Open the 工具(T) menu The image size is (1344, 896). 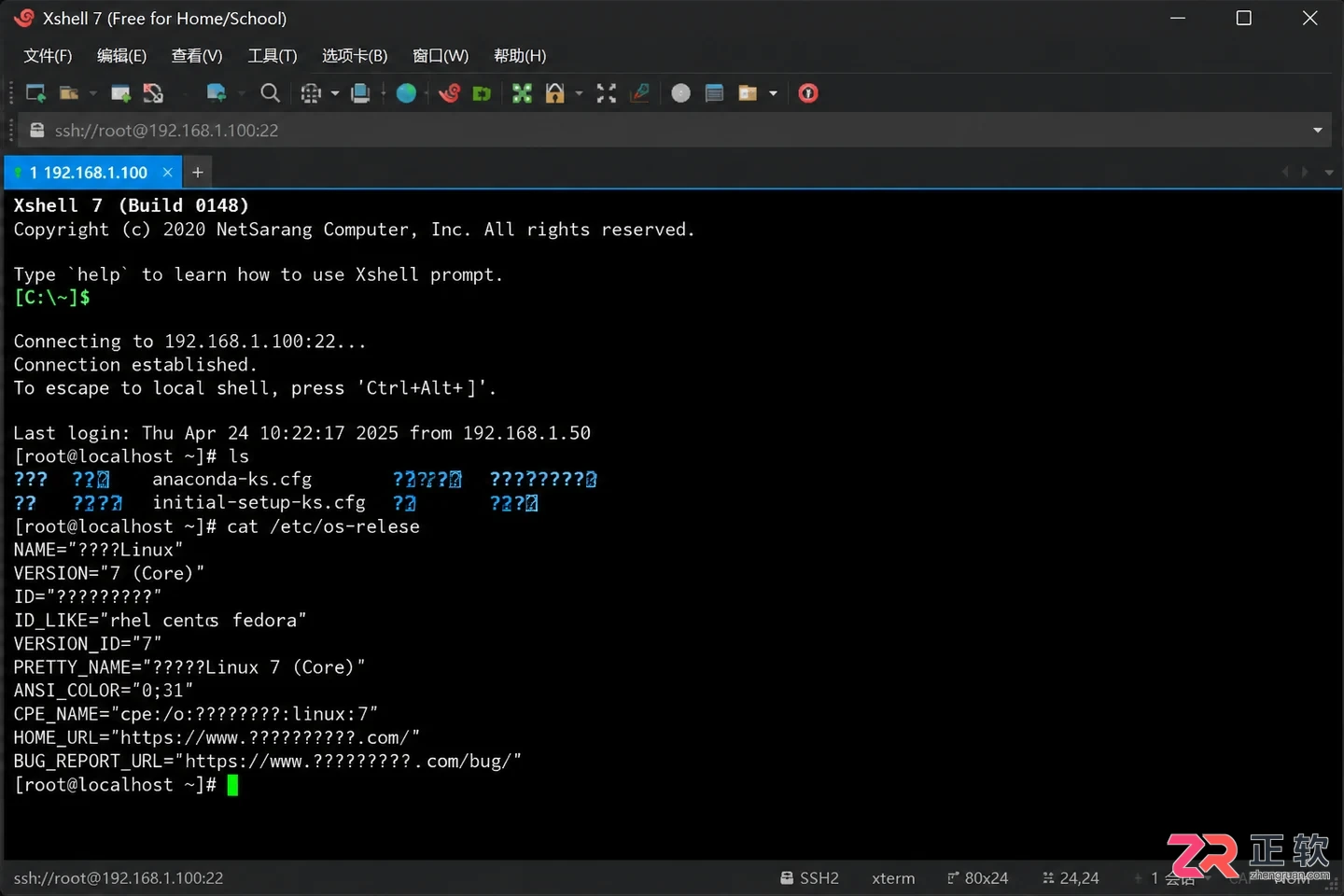pos(273,56)
